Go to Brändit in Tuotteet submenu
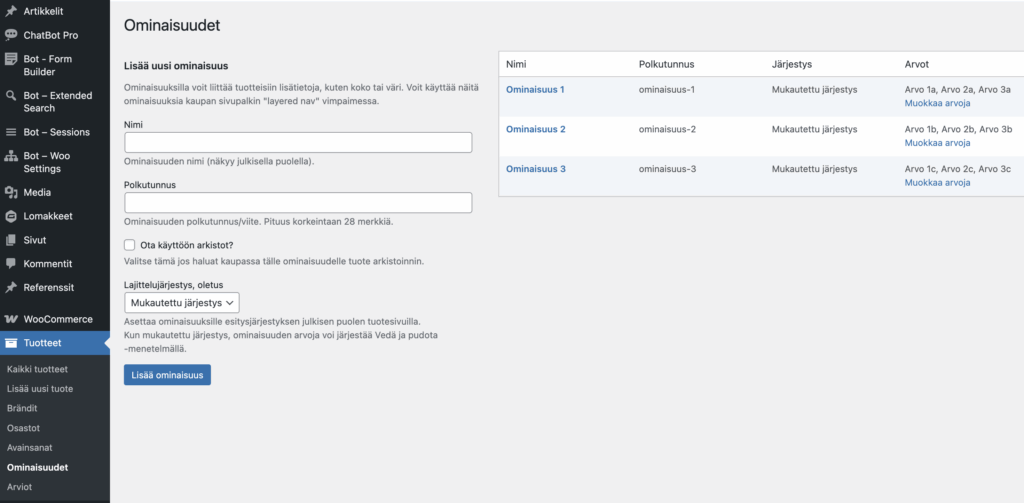This screenshot has height=503, width=1024. point(25,408)
